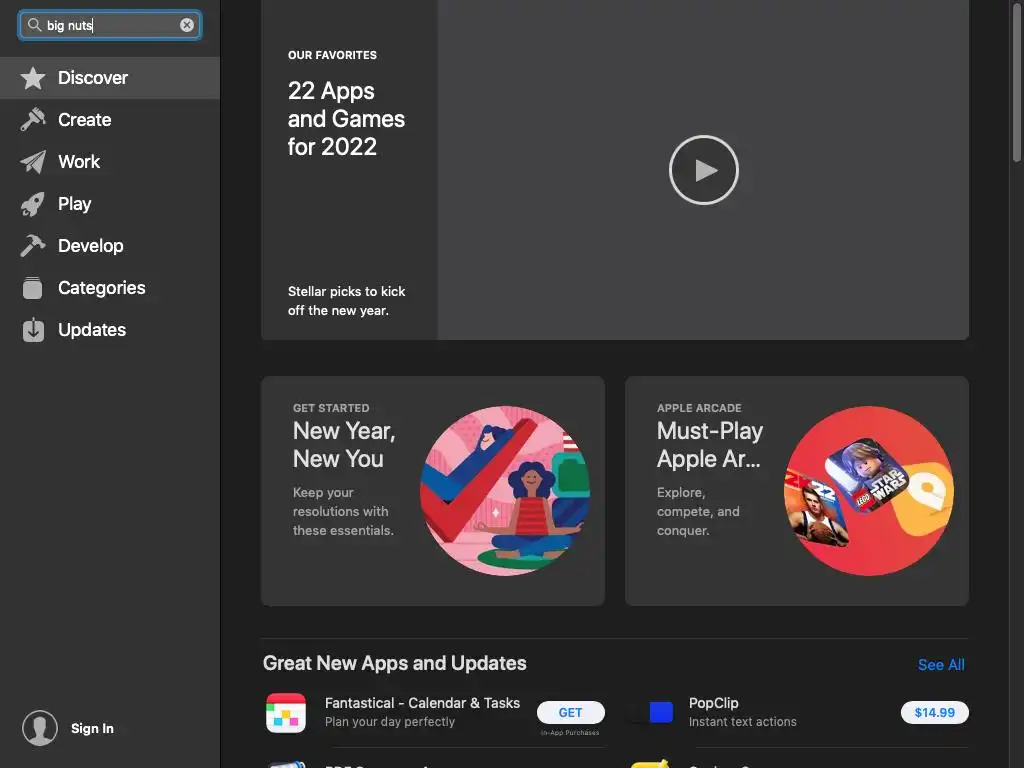The image size is (1024, 768).
Task: Clear the search field text
Action: click(x=187, y=25)
